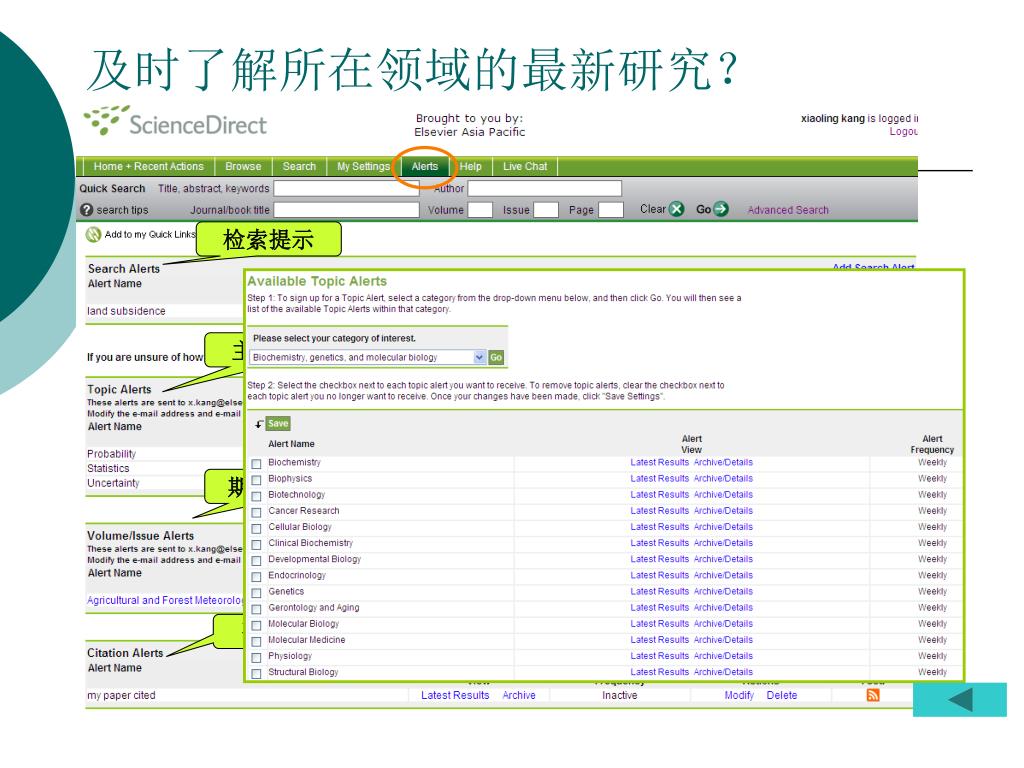The image size is (1024, 768).
Task: Click Modify for my paper cited alert
Action: (x=739, y=696)
